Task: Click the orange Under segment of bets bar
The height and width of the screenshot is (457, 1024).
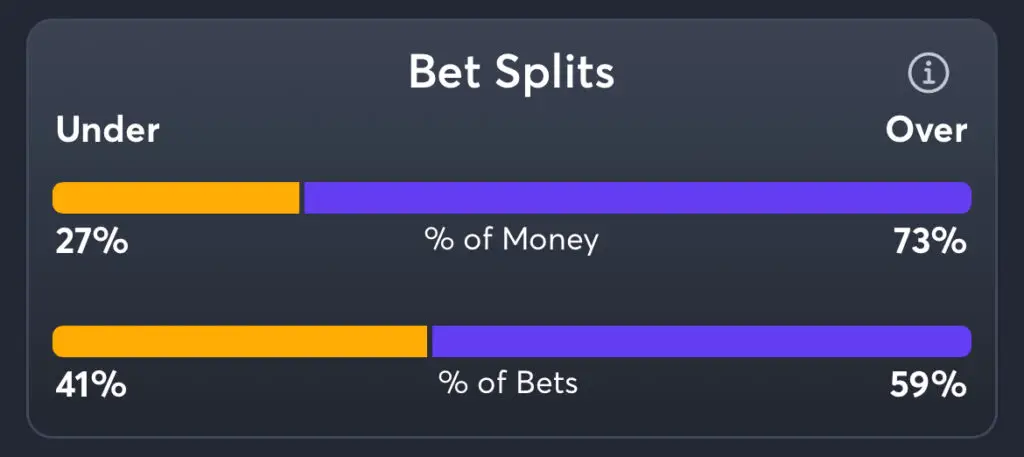Action: (239, 341)
